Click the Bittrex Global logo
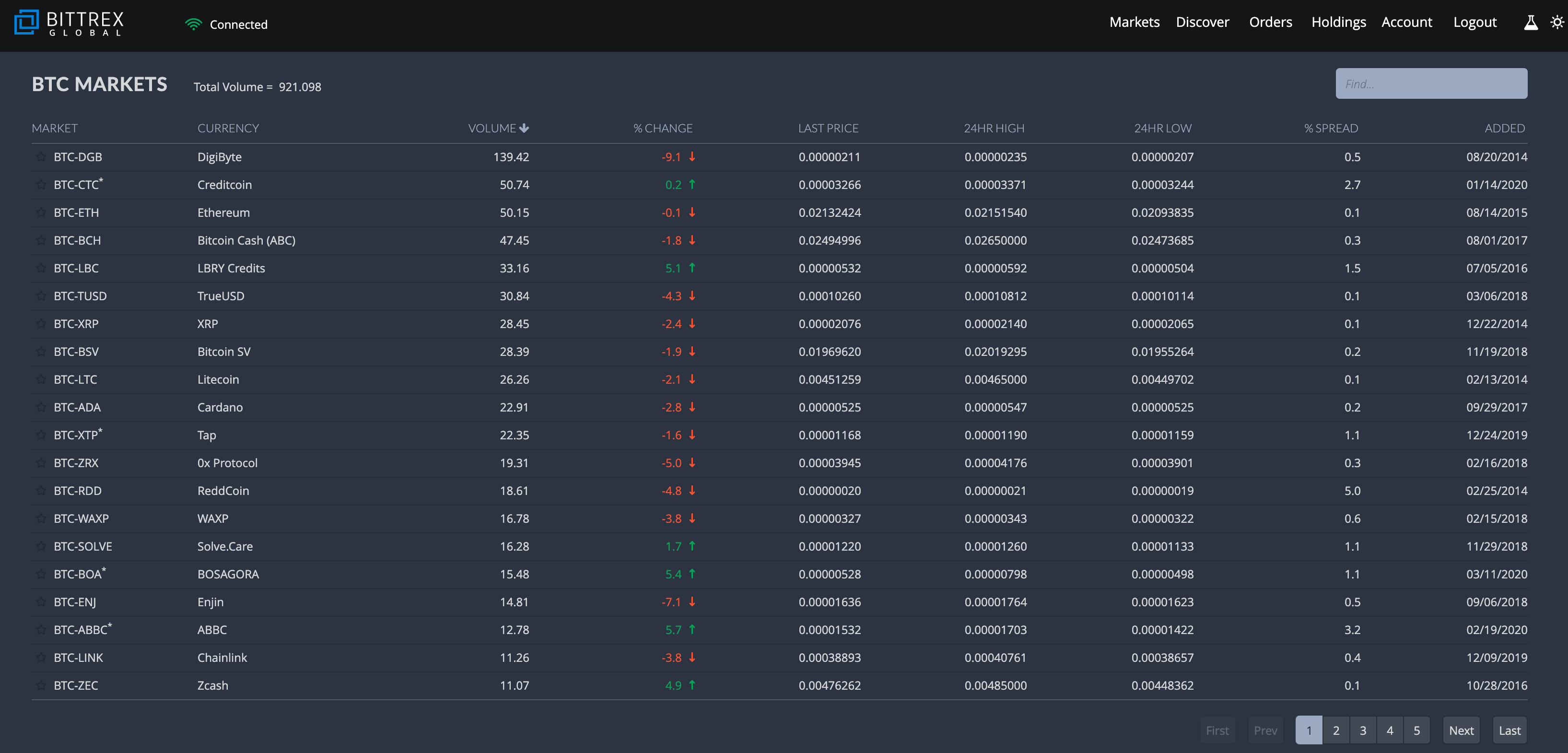This screenshot has height=753, width=1568. 69,23
